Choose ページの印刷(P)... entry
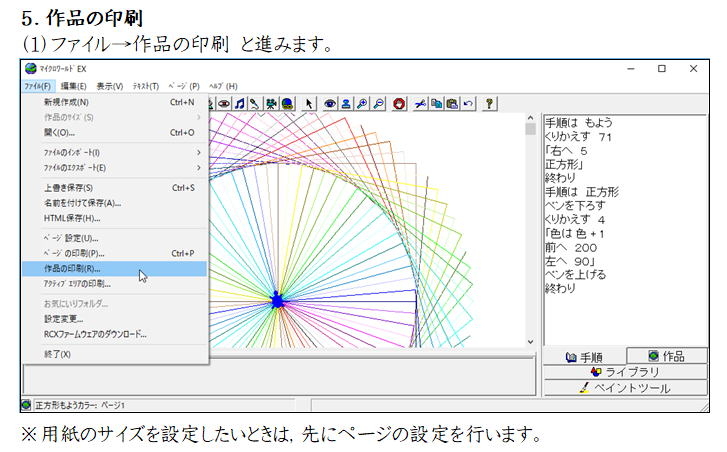 (115, 254)
